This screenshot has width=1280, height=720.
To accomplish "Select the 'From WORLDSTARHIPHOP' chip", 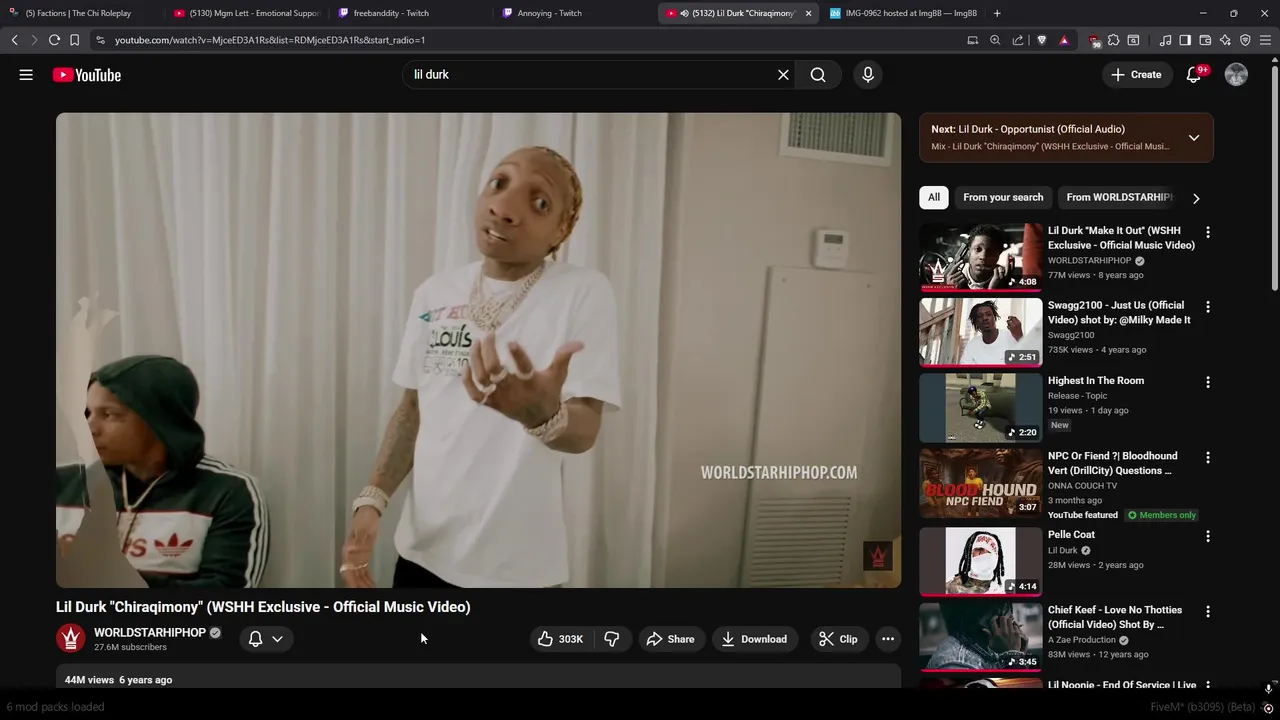I will 1118,197.
